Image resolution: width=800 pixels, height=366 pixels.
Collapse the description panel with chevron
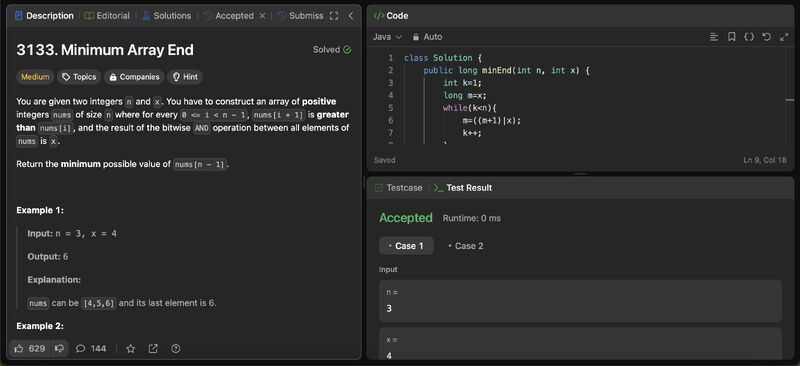pos(351,16)
